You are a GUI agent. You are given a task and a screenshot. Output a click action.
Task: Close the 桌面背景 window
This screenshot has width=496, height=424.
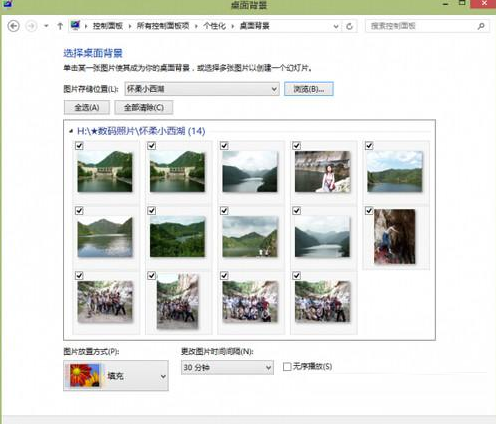484,4
